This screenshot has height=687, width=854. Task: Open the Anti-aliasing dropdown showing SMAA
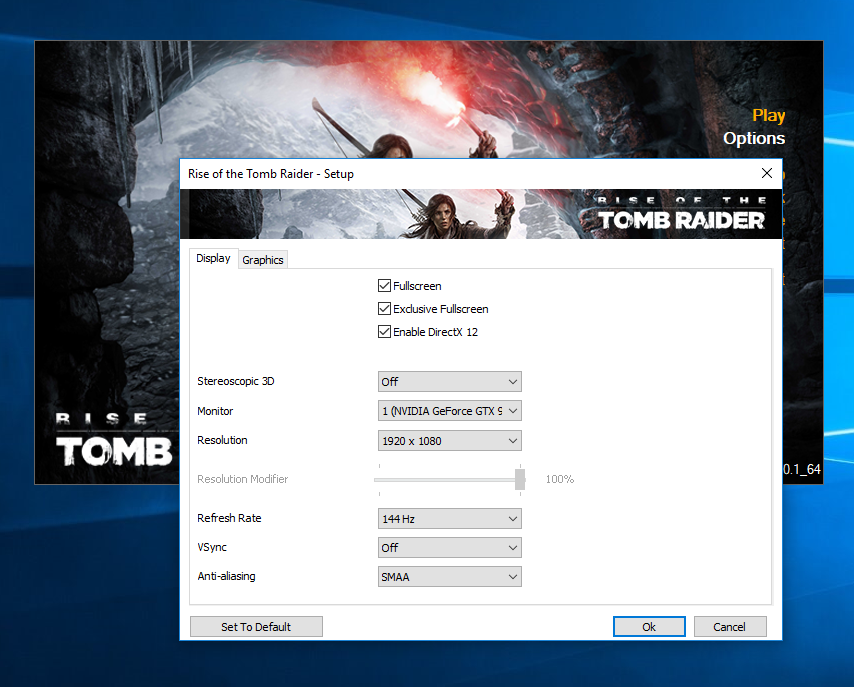[449, 577]
